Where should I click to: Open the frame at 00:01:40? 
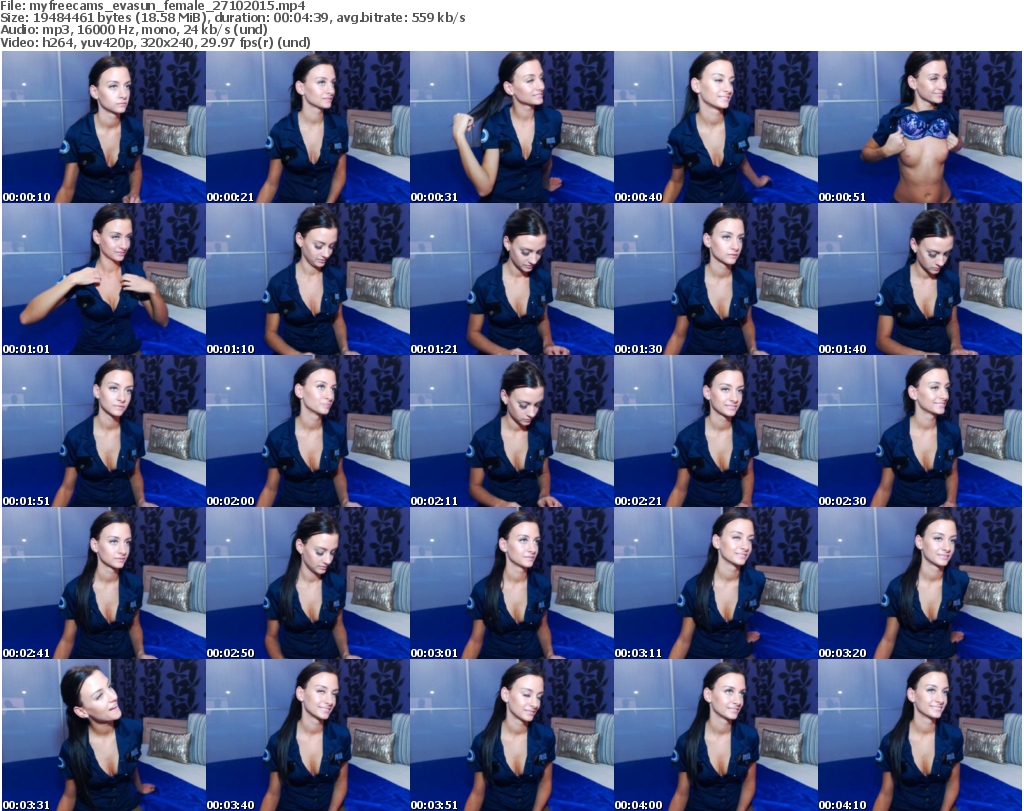pos(920,279)
